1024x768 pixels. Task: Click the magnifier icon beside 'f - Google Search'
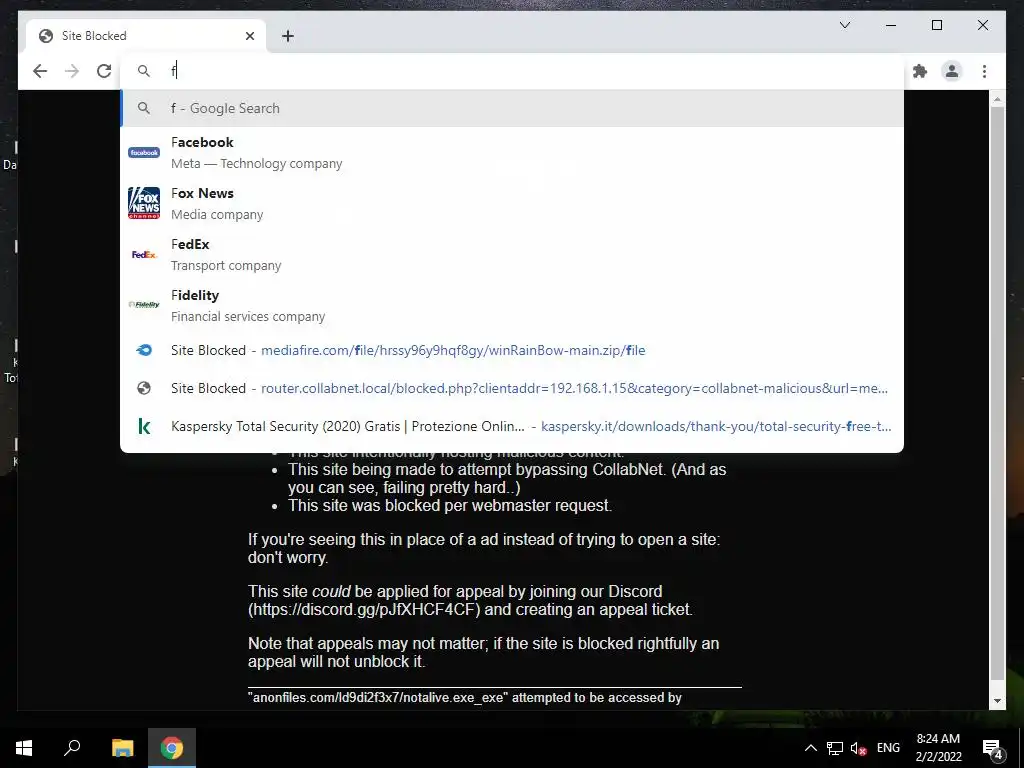[144, 108]
